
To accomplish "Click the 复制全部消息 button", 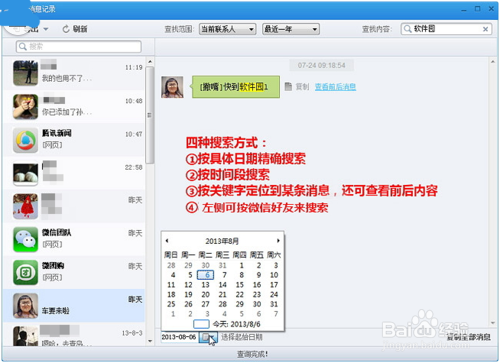I will pos(469,337).
